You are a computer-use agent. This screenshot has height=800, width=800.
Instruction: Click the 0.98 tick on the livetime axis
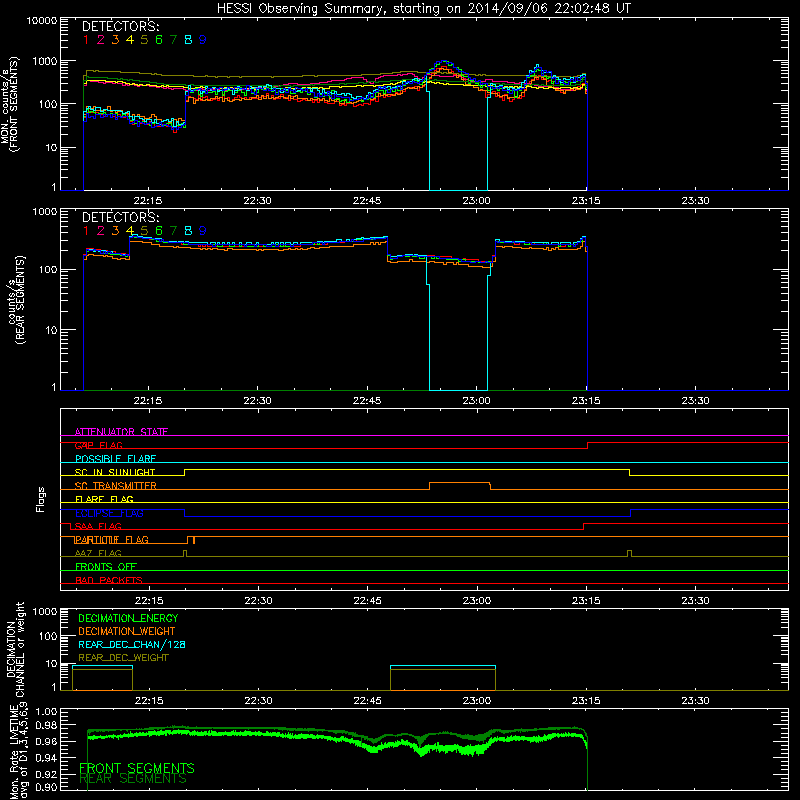[46, 725]
